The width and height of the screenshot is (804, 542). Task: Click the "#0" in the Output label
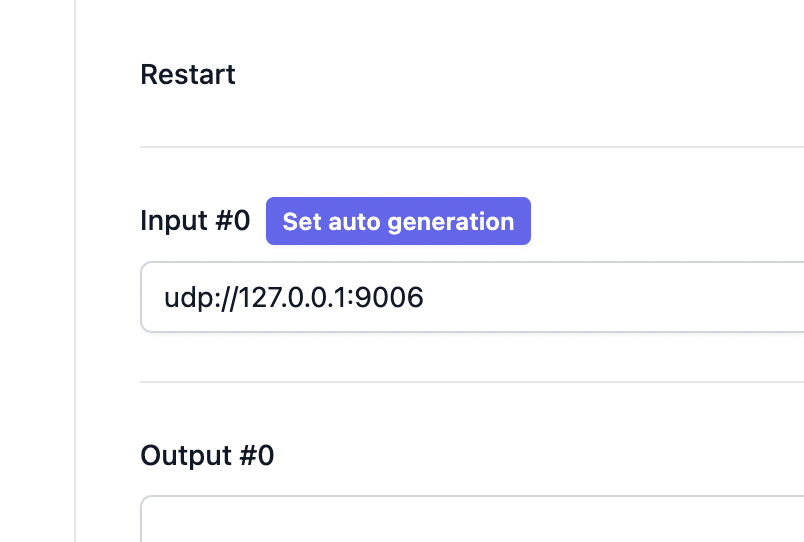point(256,456)
